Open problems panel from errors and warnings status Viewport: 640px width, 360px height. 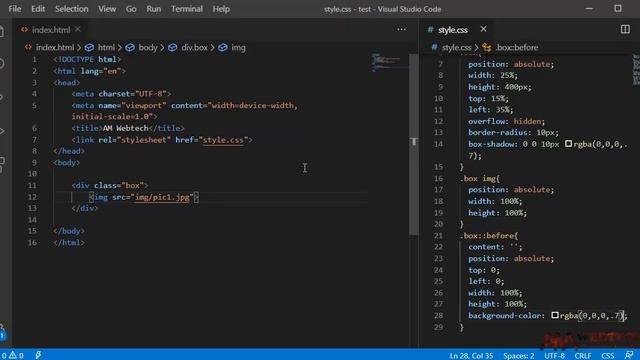(12, 355)
